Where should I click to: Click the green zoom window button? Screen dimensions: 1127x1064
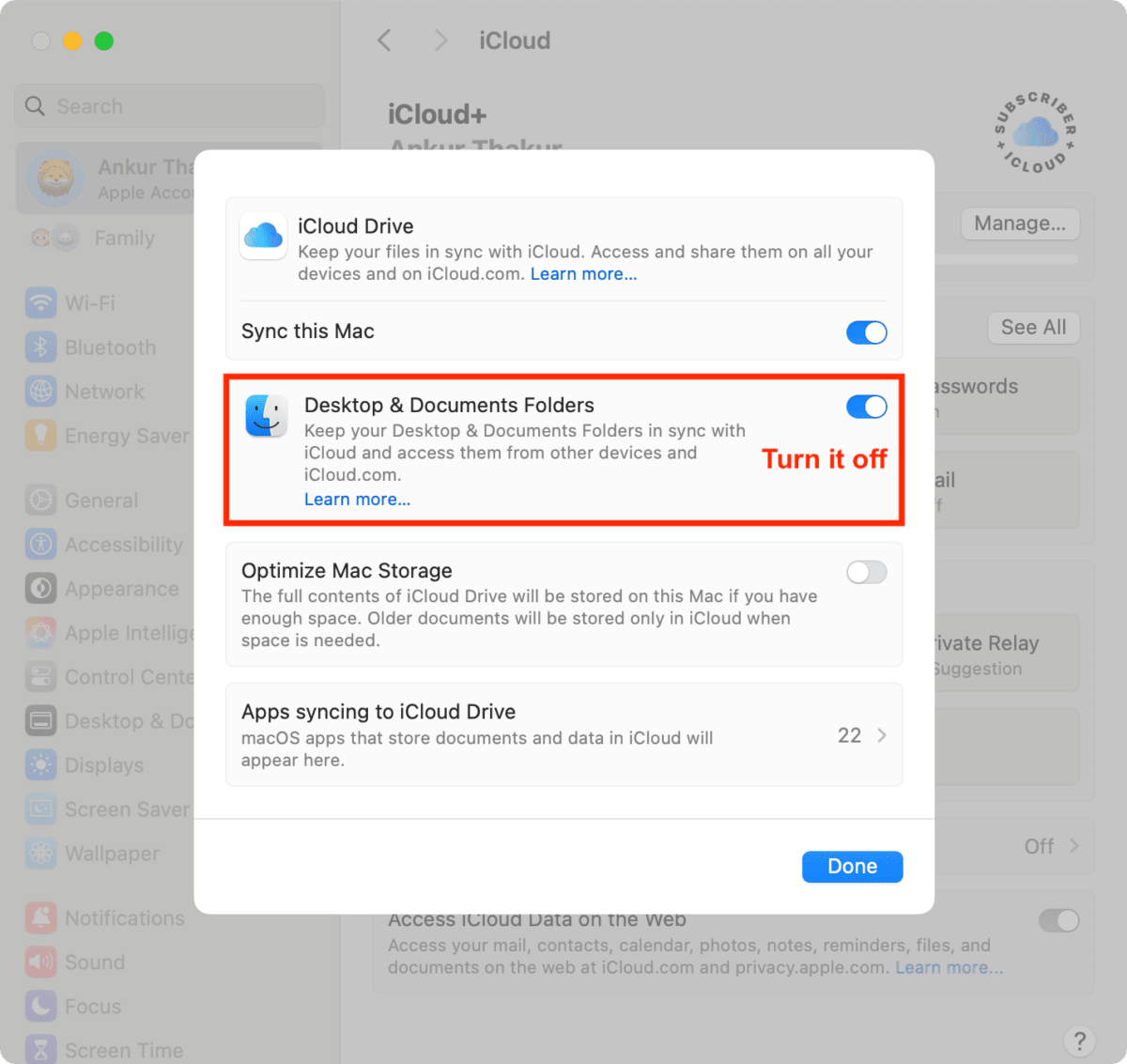point(104,40)
